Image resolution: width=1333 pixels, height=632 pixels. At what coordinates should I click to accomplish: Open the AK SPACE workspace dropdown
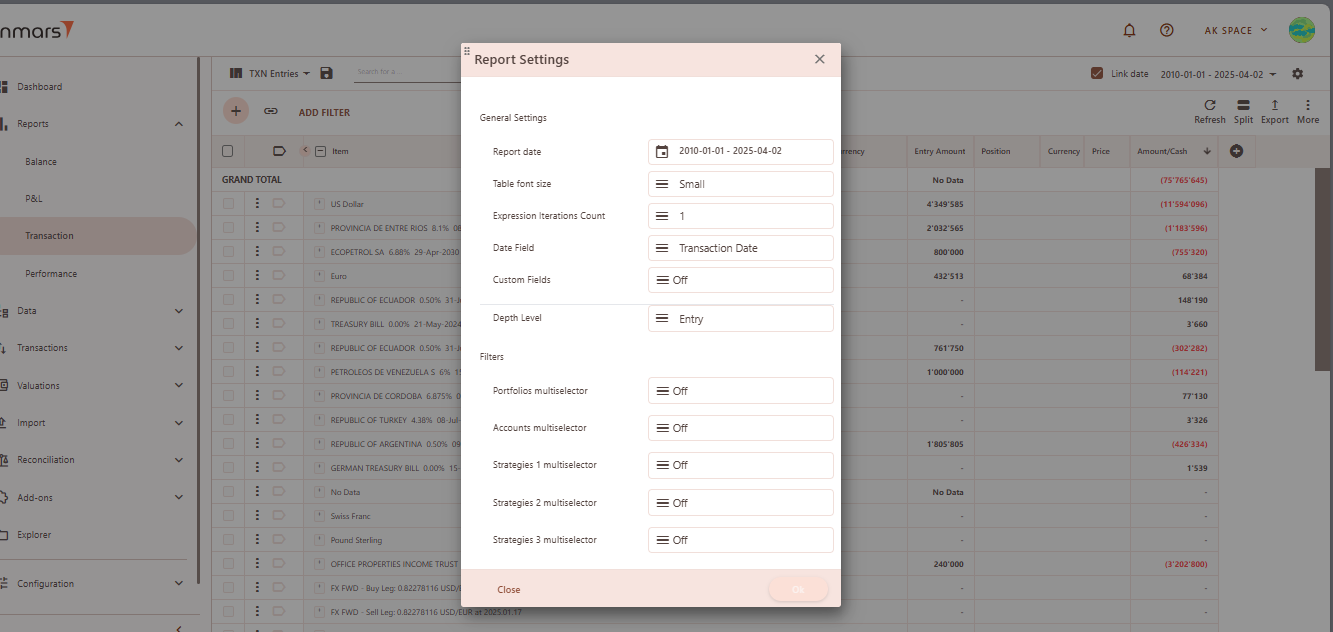(x=1236, y=30)
